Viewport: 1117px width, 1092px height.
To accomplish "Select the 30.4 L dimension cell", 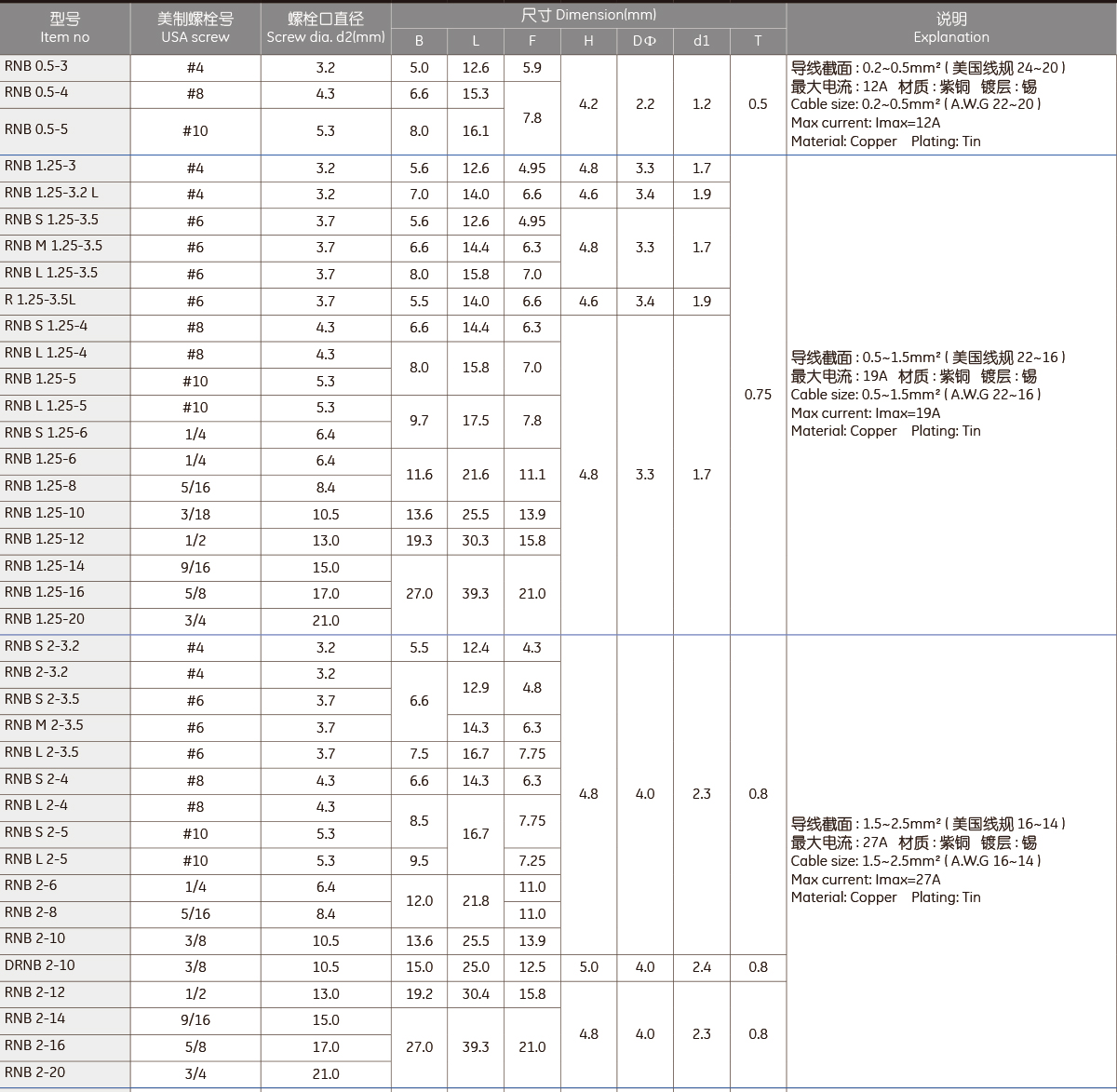I will (476, 994).
